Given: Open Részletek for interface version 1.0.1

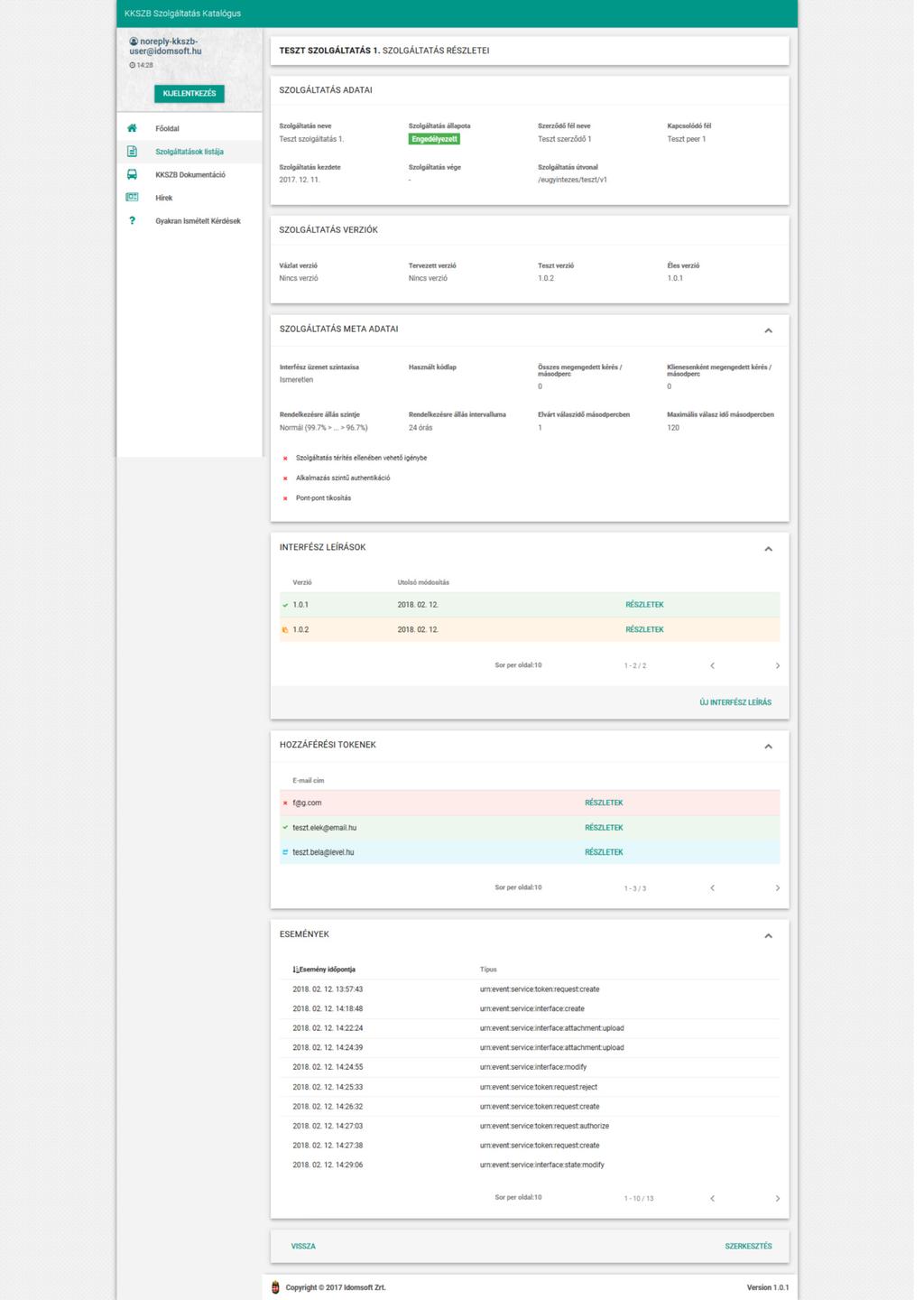Looking at the screenshot, I should pyautogui.click(x=644, y=605).
